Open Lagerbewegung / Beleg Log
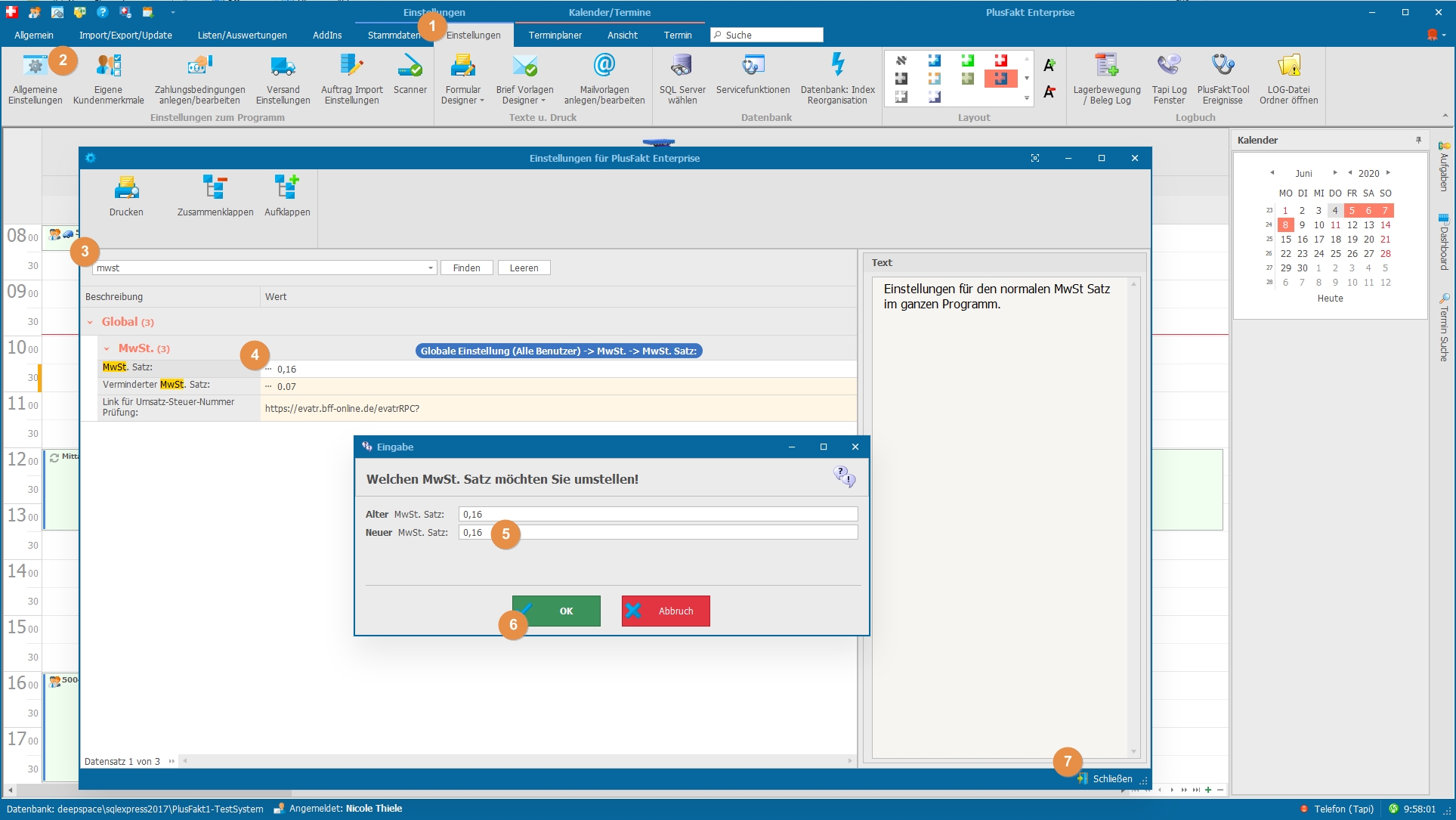1456x820 pixels. [1107, 79]
